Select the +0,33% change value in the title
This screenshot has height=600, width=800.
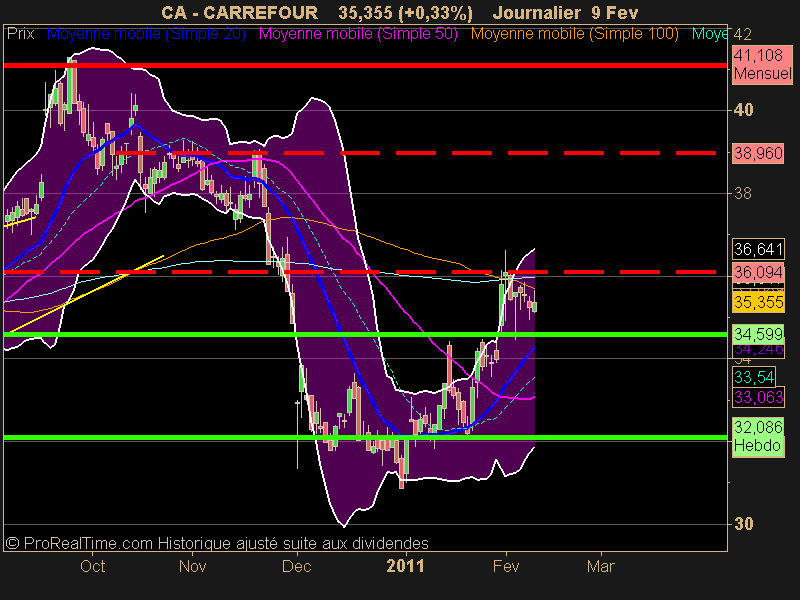click(435, 13)
